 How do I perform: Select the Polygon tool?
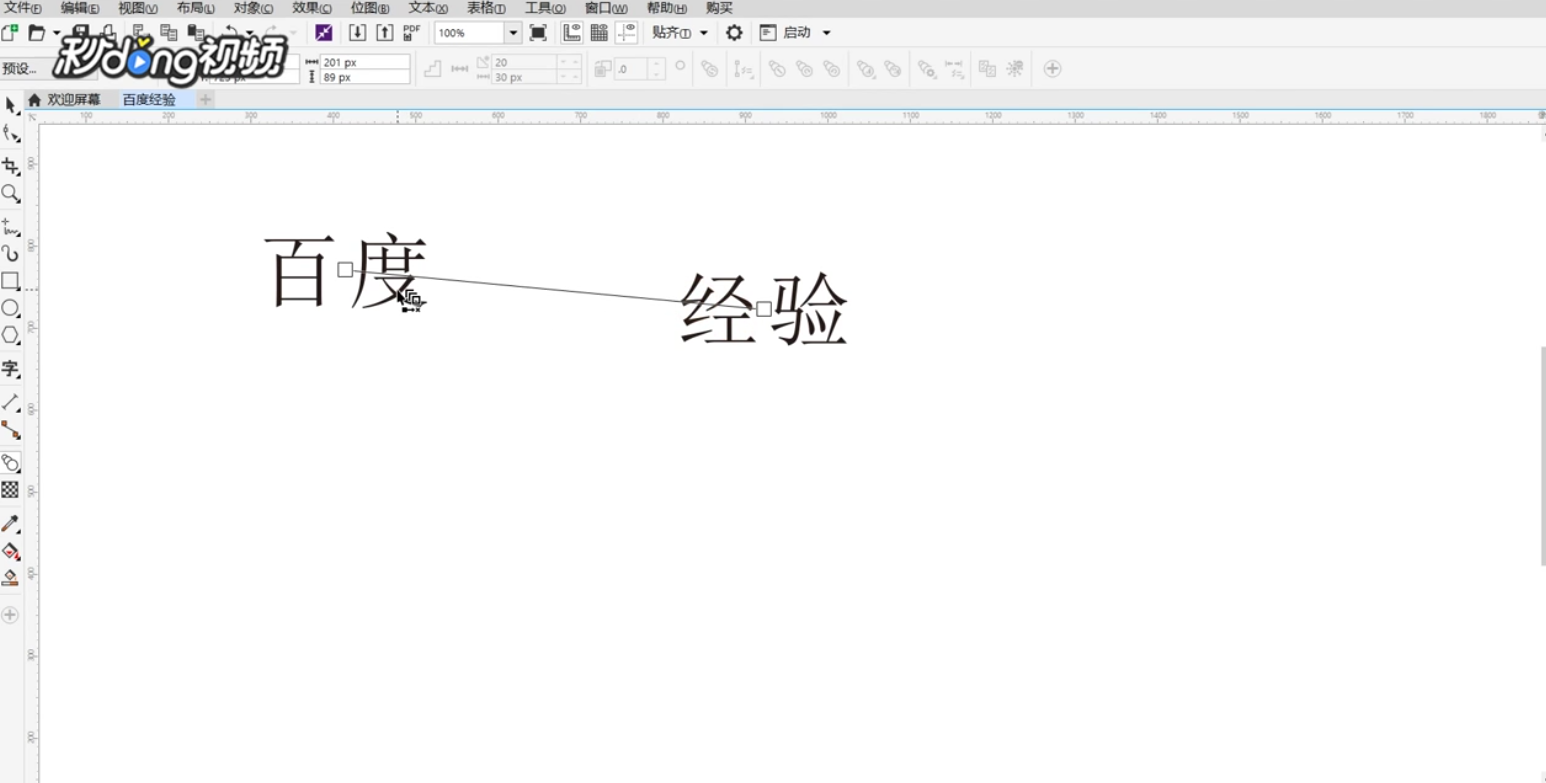[10, 335]
